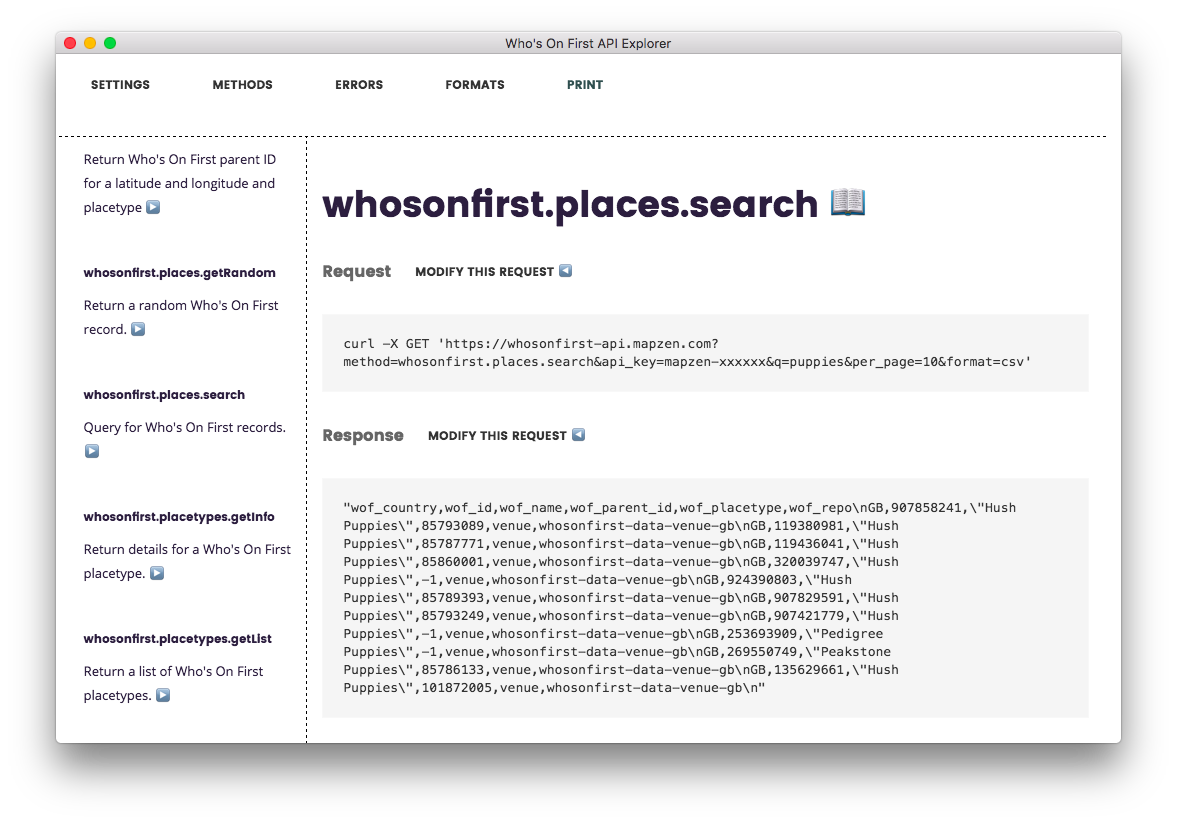Click the window title 'Who's On First API Explorer'
Image resolution: width=1177 pixels, height=823 pixels.
[x=588, y=44]
